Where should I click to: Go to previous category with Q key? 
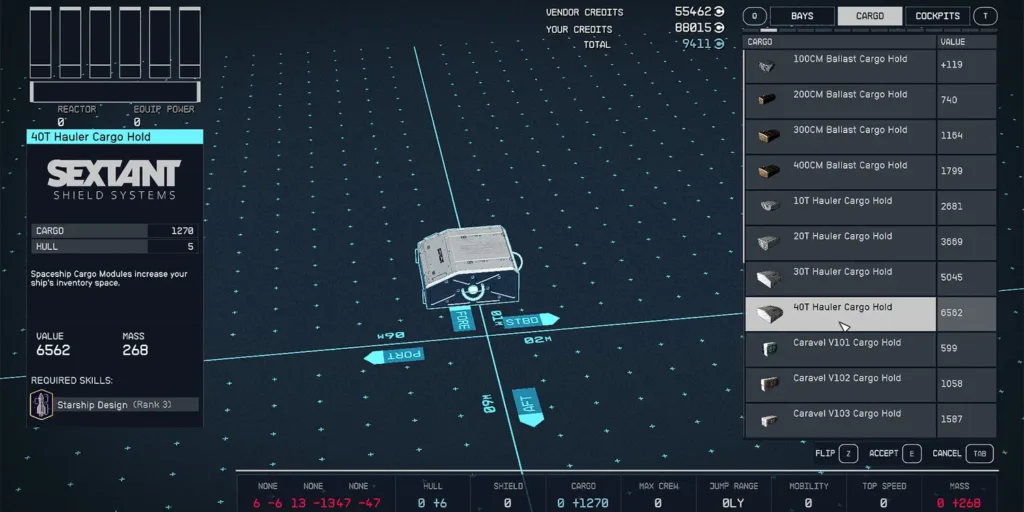[x=754, y=16]
